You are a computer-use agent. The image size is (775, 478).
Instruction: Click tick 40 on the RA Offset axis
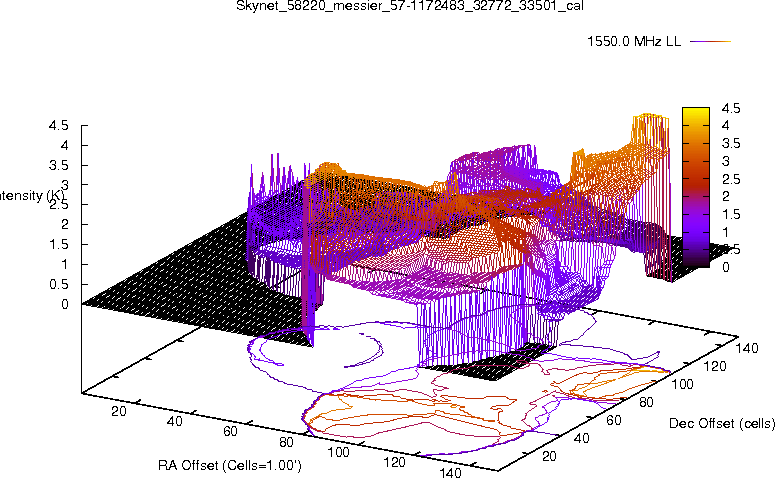point(175,421)
